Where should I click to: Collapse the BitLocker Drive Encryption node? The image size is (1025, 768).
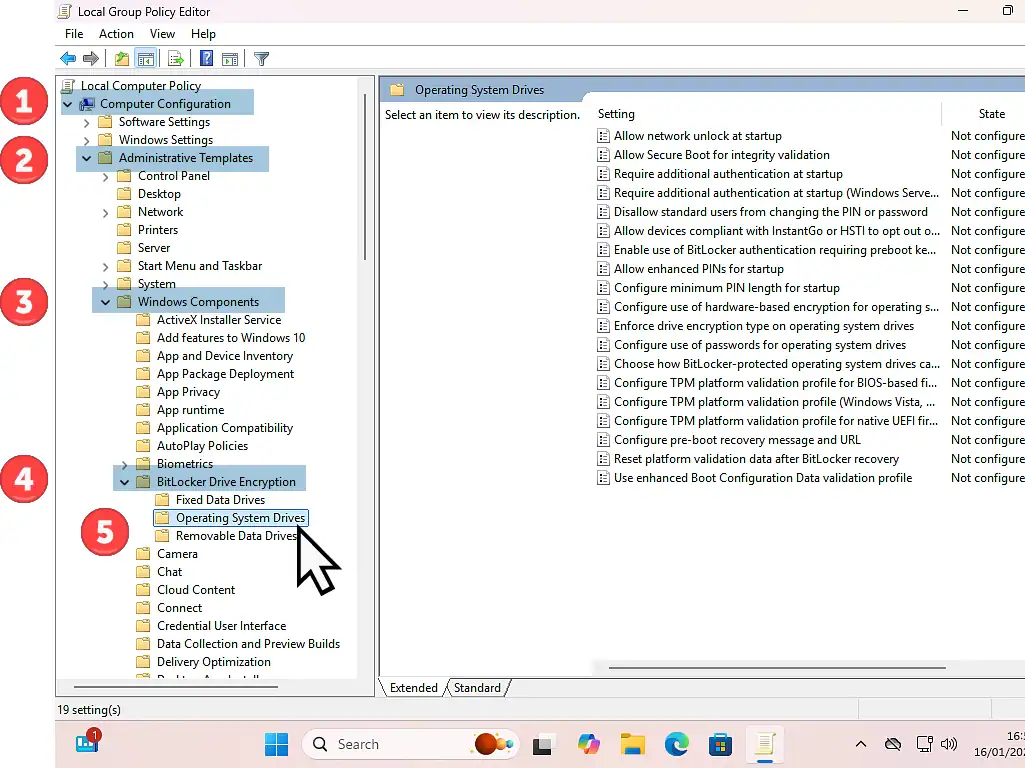tap(124, 481)
